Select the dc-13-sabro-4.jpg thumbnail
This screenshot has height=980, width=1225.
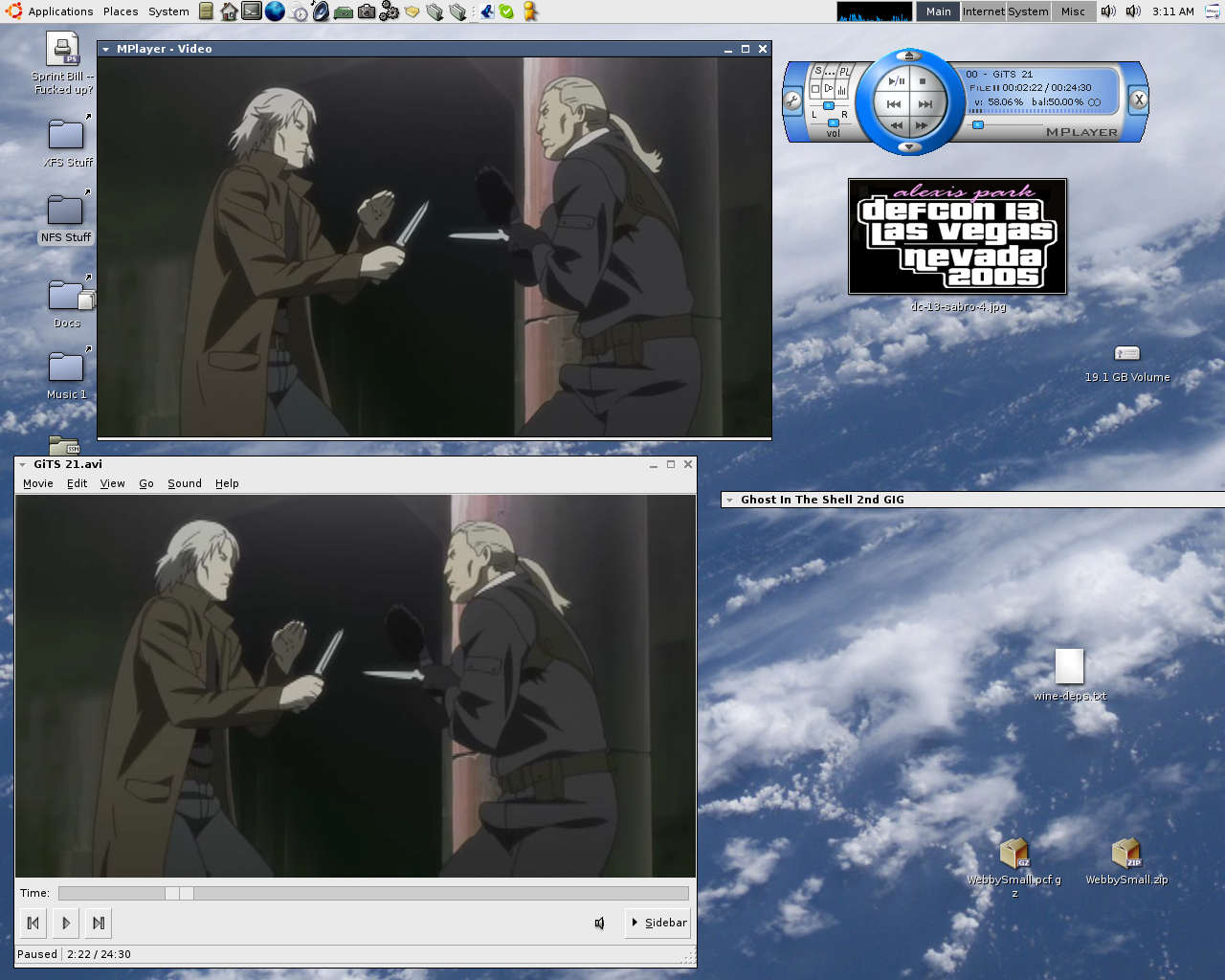coord(958,236)
